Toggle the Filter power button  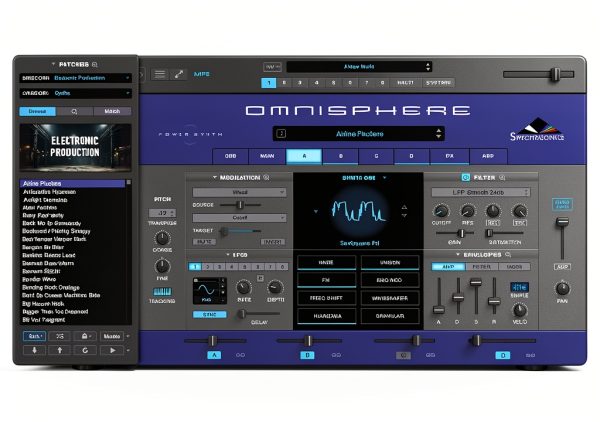click(x=465, y=178)
